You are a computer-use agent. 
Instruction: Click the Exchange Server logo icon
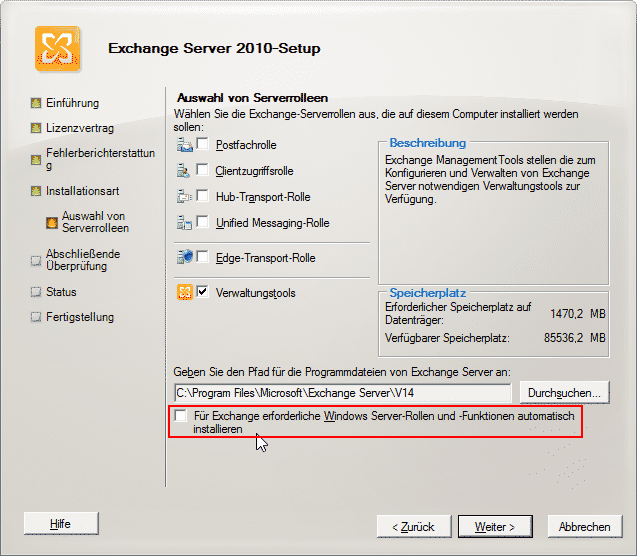click(57, 49)
